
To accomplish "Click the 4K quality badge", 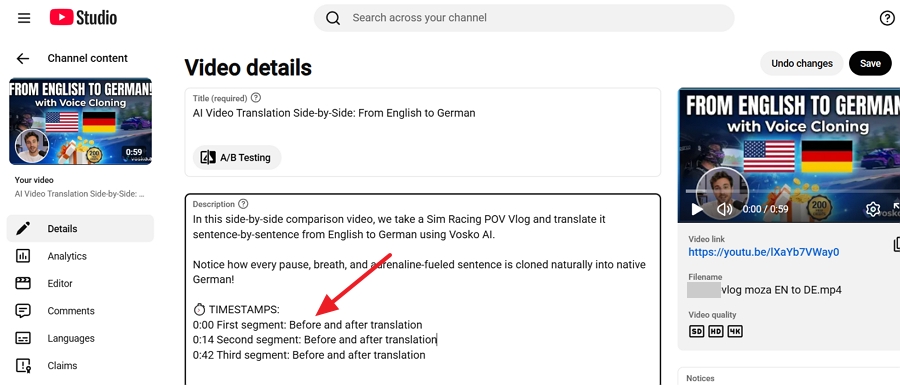I will 735,331.
